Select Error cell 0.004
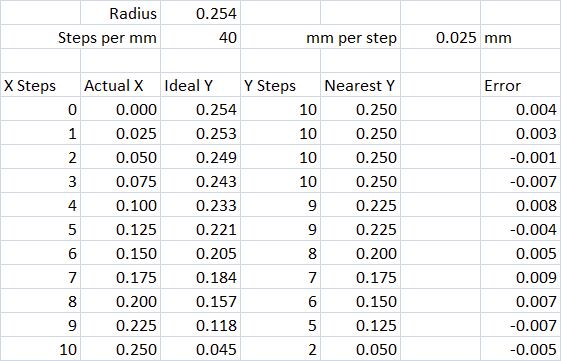561x361 pixels. (521, 109)
